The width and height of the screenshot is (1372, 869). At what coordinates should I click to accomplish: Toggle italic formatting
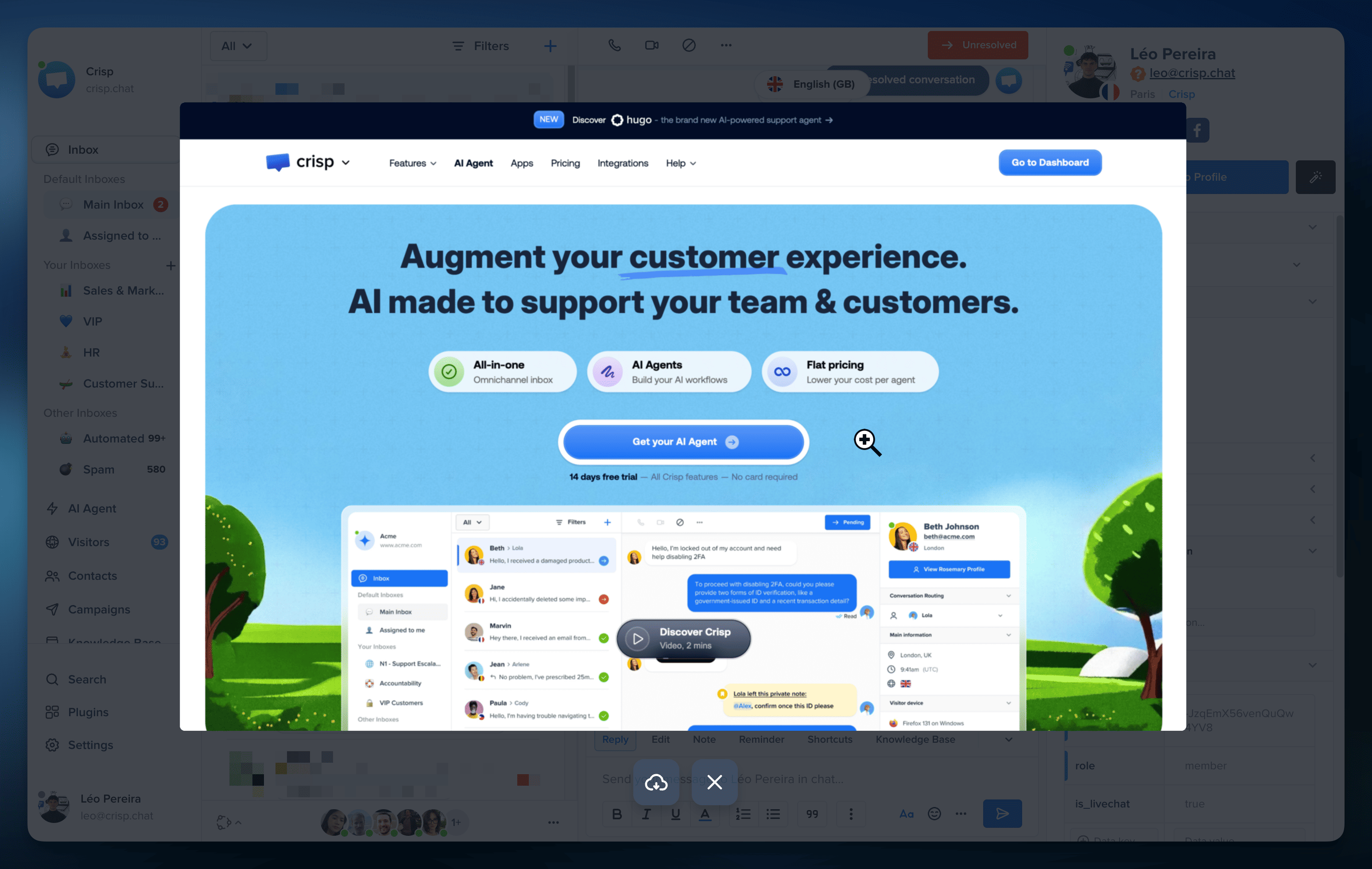646,814
